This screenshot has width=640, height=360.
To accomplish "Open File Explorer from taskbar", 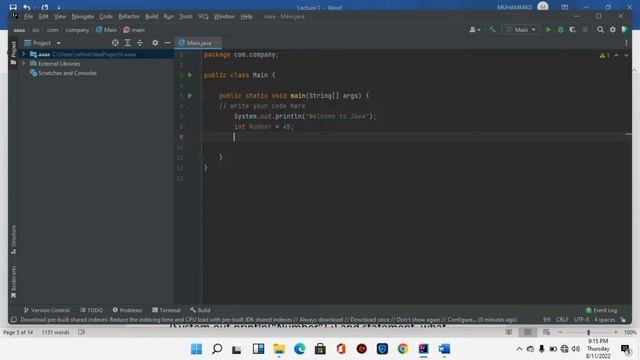I will tap(279, 349).
